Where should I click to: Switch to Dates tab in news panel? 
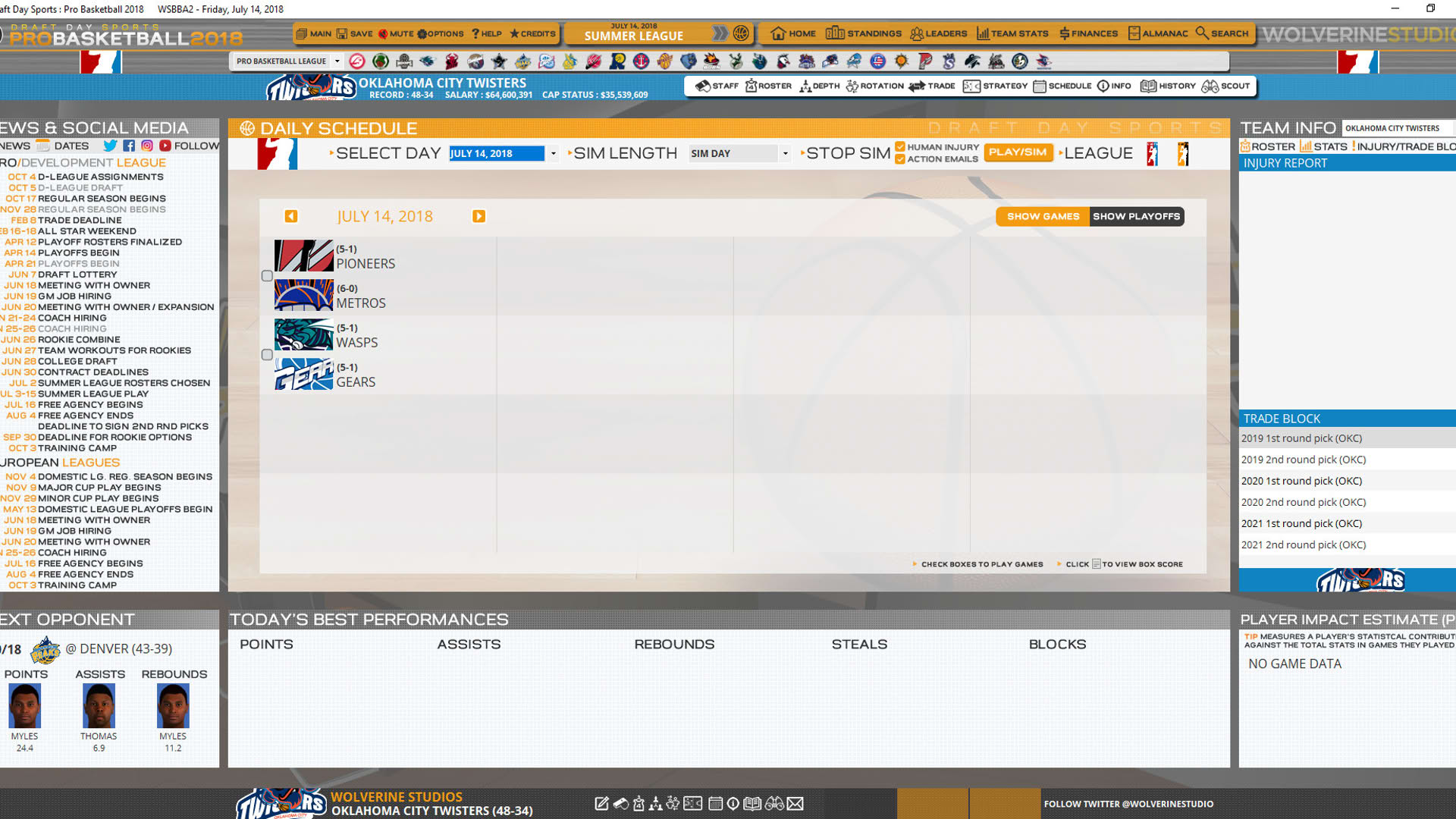[x=63, y=146]
